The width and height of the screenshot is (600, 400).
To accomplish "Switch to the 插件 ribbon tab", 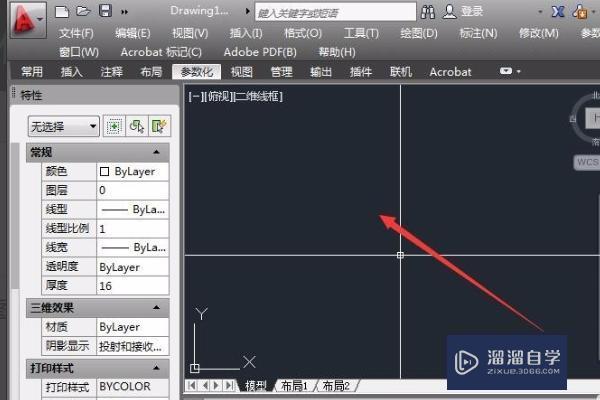I will click(x=360, y=72).
